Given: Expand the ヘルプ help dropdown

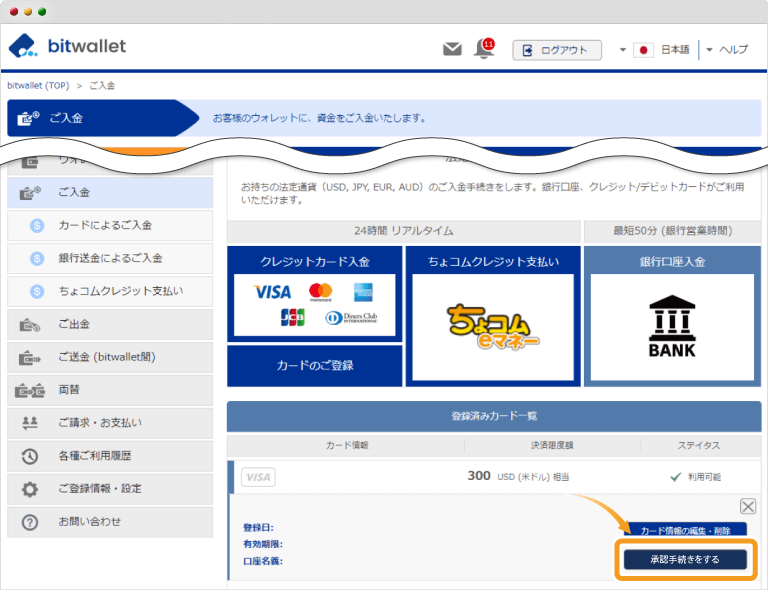Looking at the screenshot, I should tap(727, 49).
